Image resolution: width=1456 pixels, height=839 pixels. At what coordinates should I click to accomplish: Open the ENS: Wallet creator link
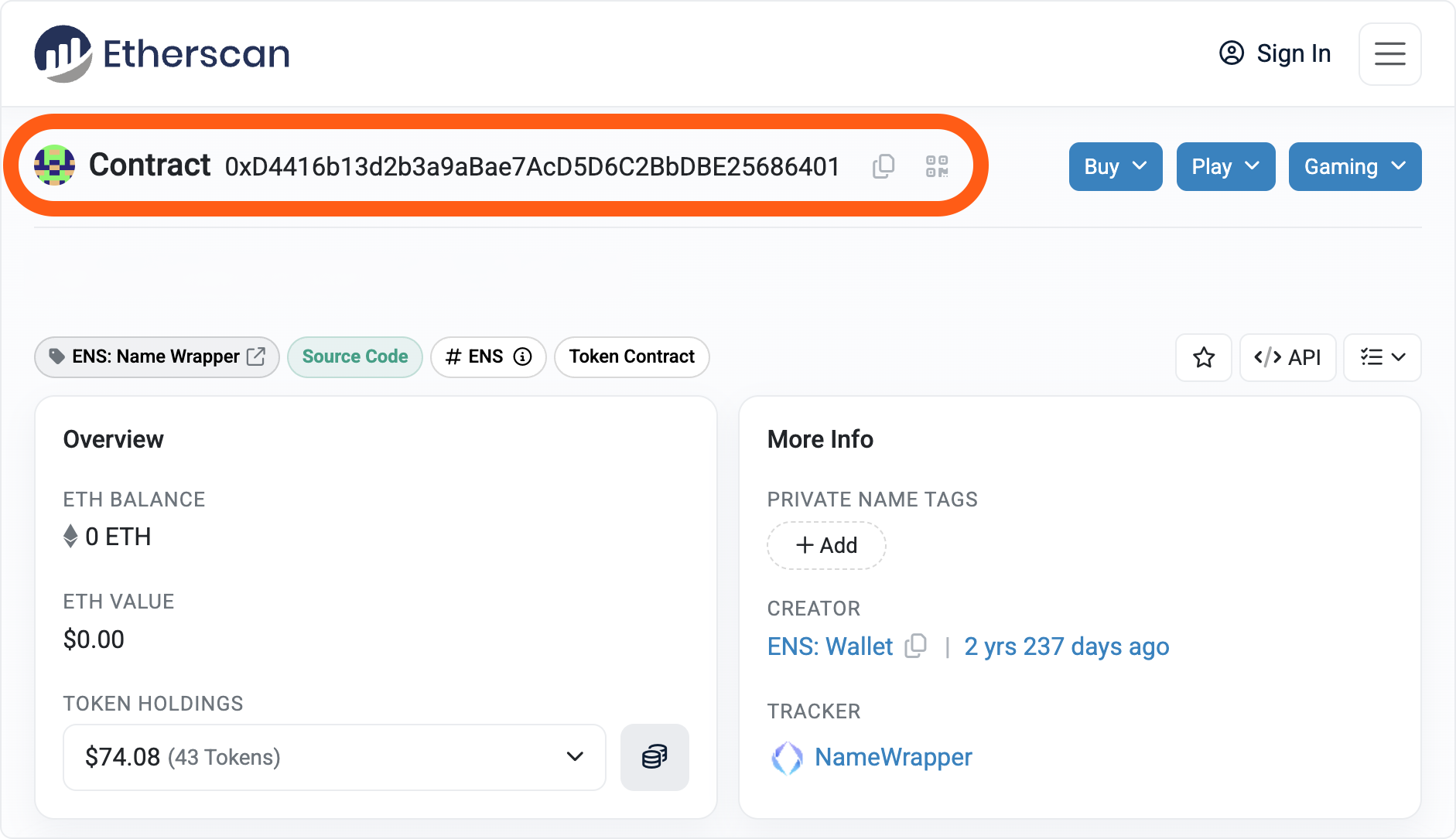(x=830, y=646)
